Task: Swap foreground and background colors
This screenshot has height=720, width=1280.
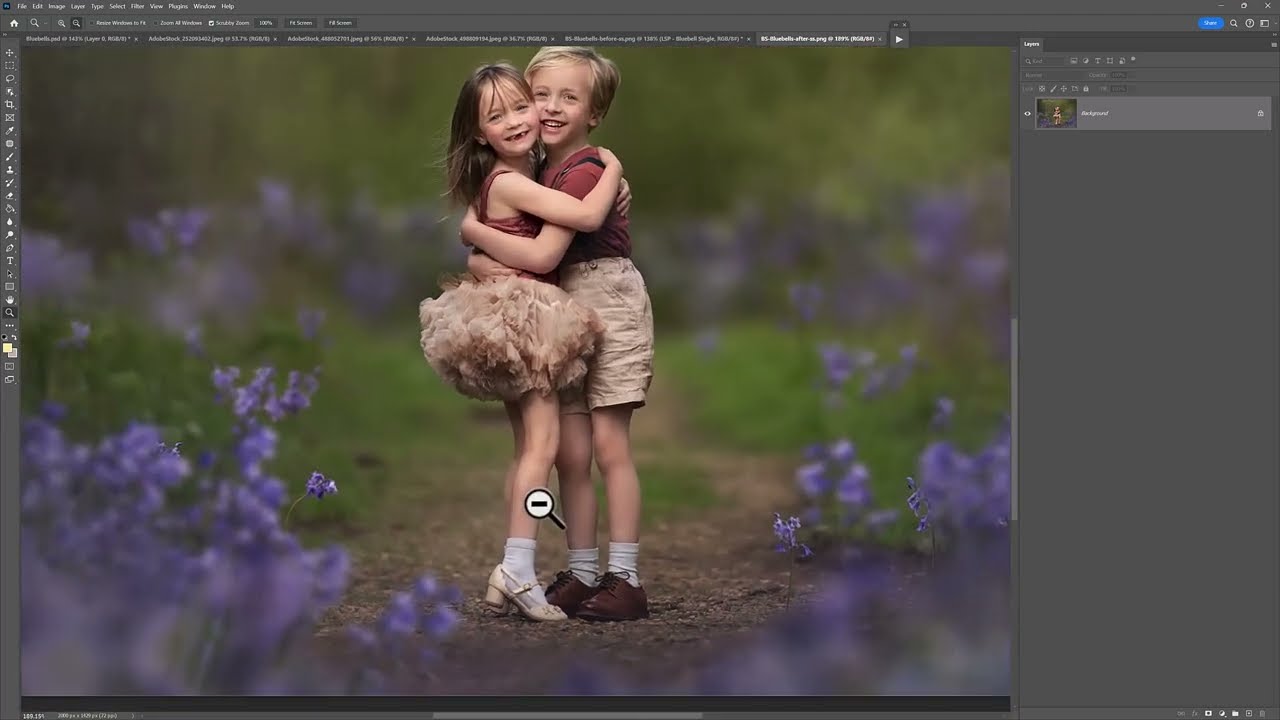Action: 14,337
